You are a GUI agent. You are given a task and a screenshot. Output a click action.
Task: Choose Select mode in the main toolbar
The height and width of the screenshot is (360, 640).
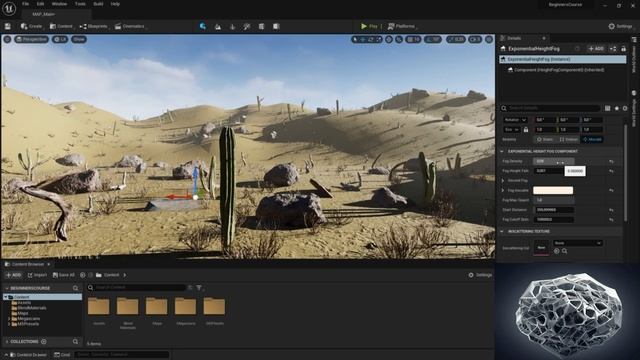[203, 27]
